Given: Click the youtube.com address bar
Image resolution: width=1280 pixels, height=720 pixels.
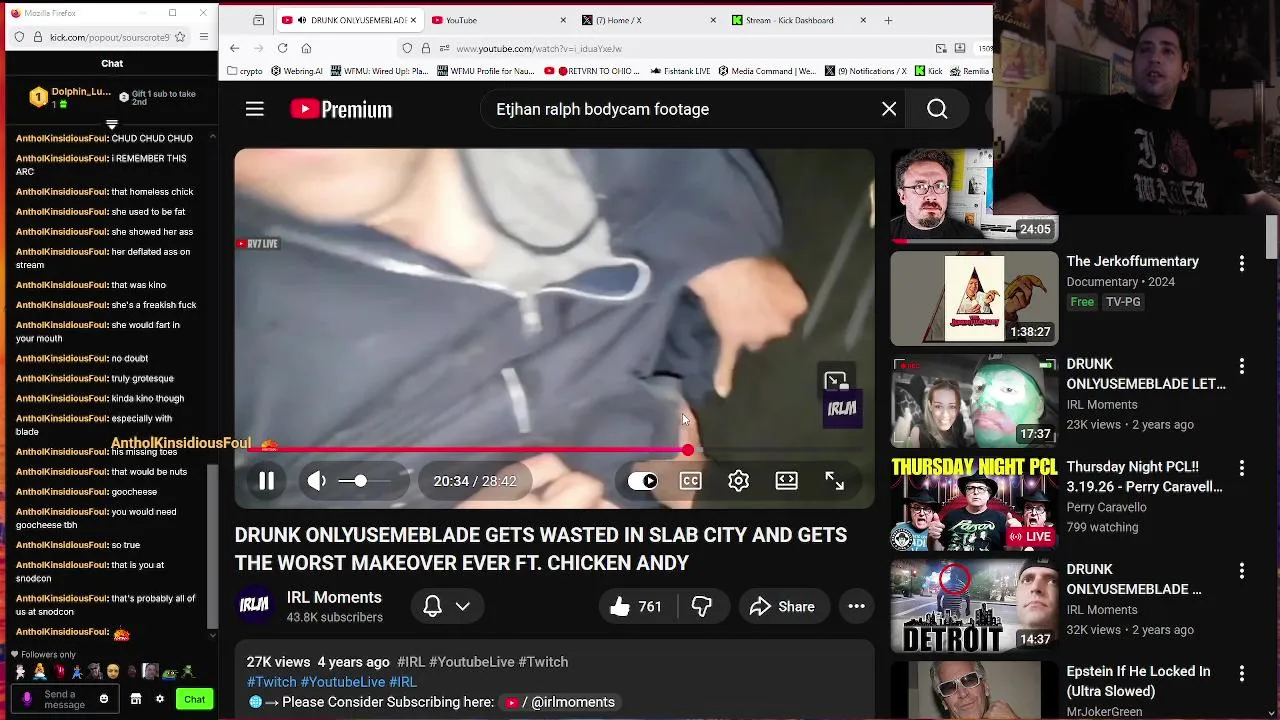Looking at the screenshot, I should [x=680, y=48].
